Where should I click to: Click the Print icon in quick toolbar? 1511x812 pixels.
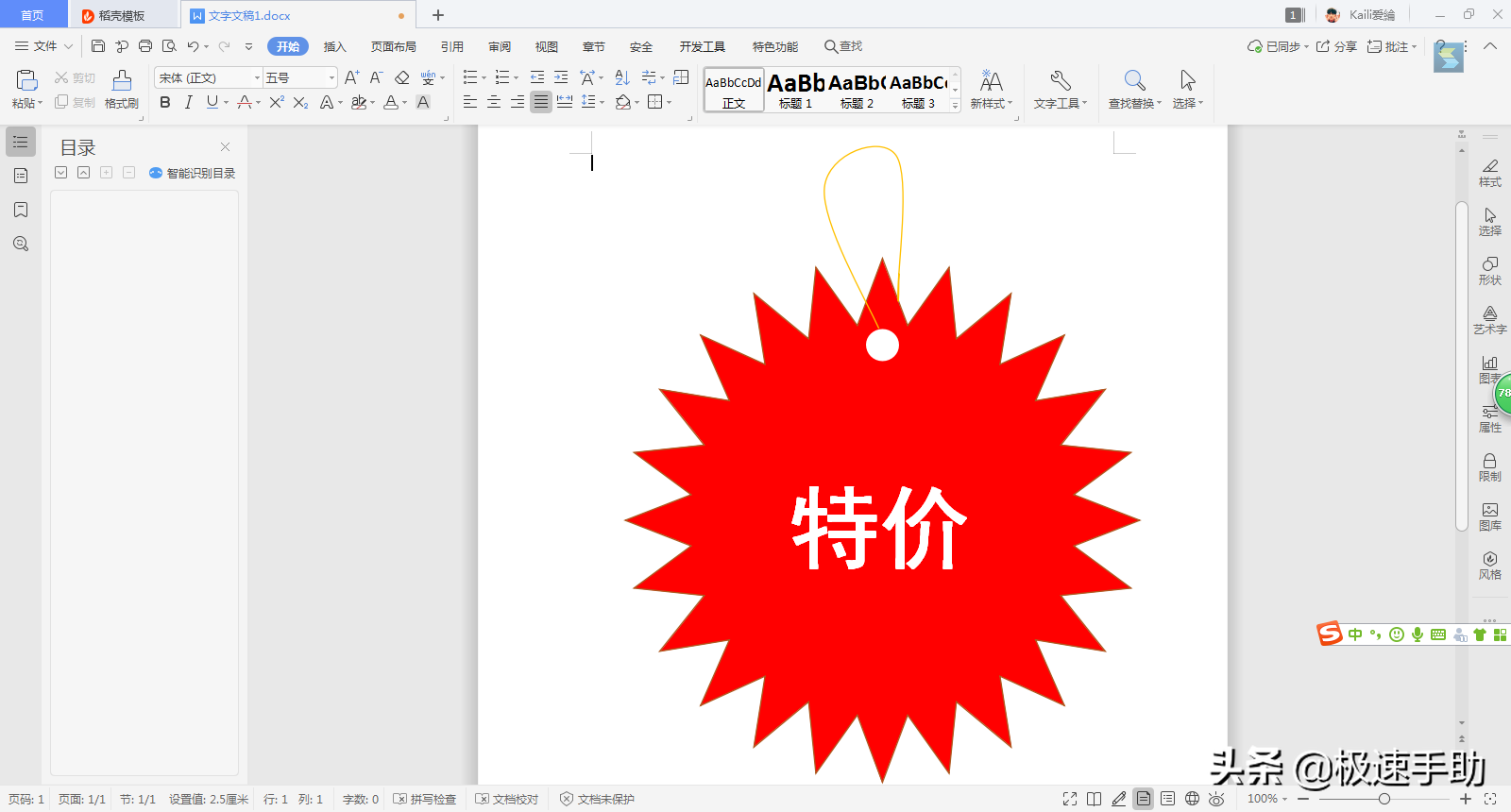pyautogui.click(x=145, y=46)
